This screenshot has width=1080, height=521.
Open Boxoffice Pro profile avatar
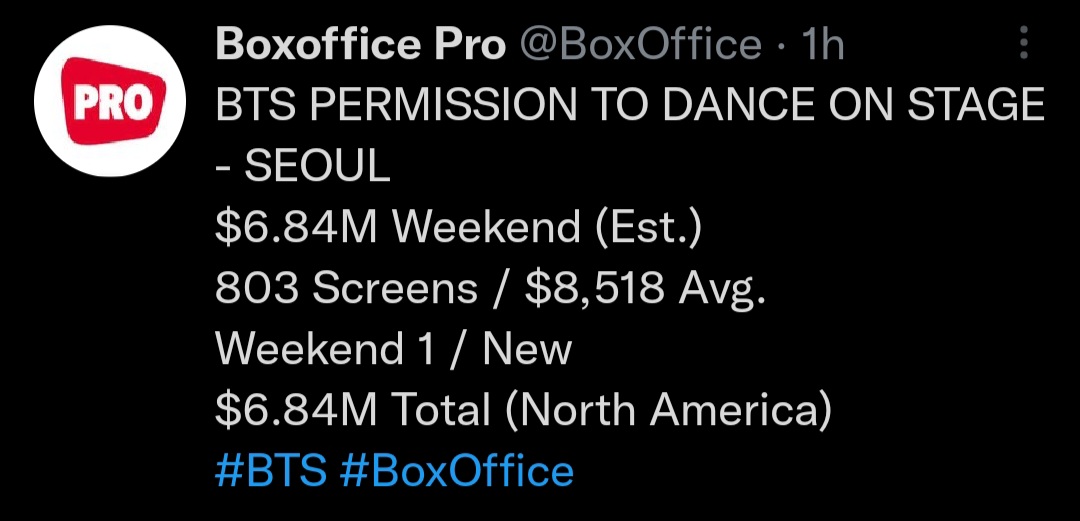110,101
